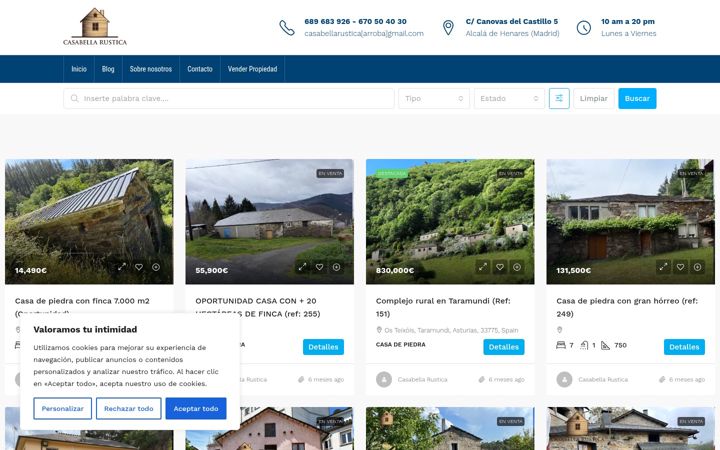
Task: Click the search magnifier icon
Action: click(x=74, y=98)
